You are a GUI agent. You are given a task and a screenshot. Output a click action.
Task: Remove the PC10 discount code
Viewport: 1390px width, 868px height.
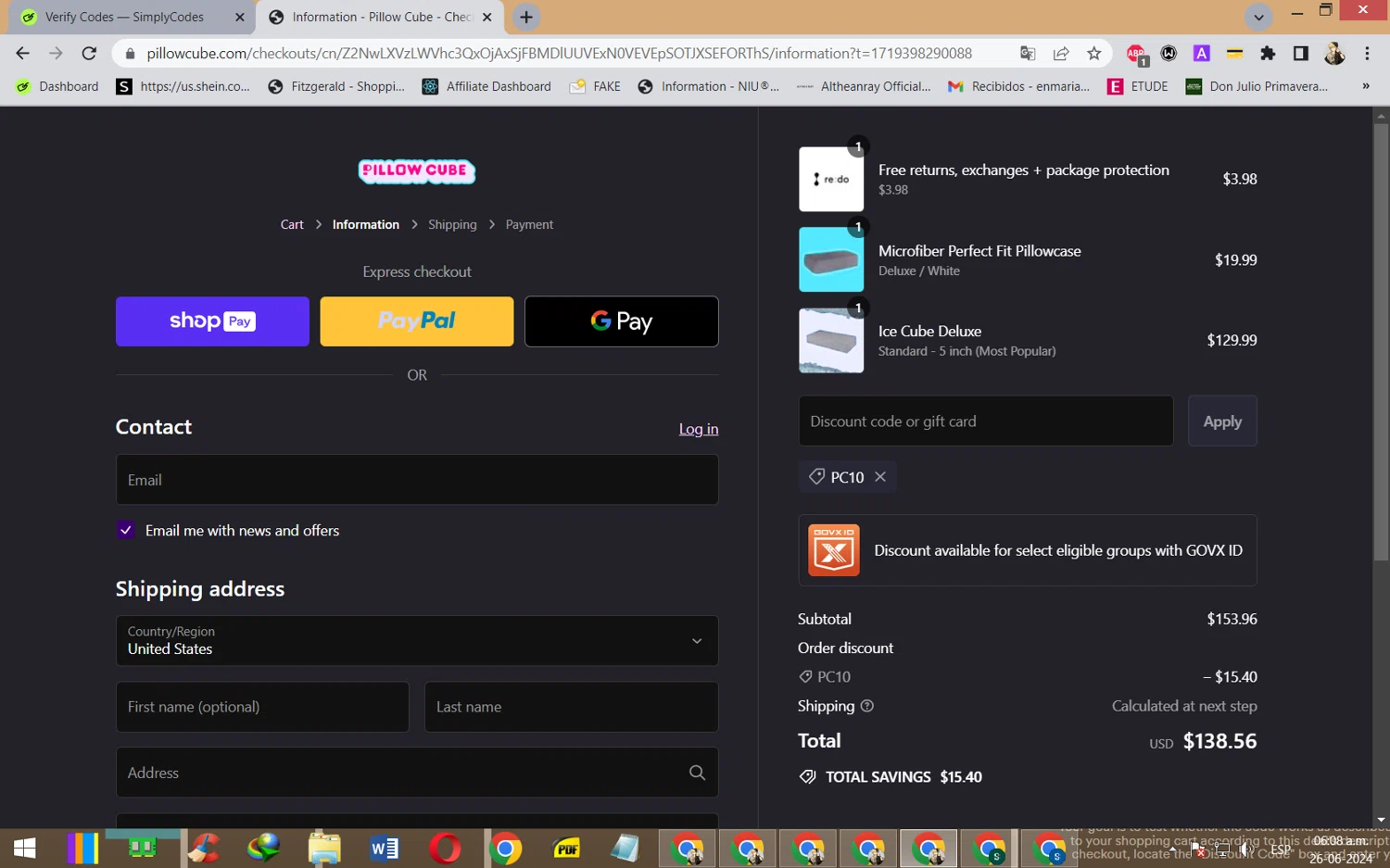[880, 476]
